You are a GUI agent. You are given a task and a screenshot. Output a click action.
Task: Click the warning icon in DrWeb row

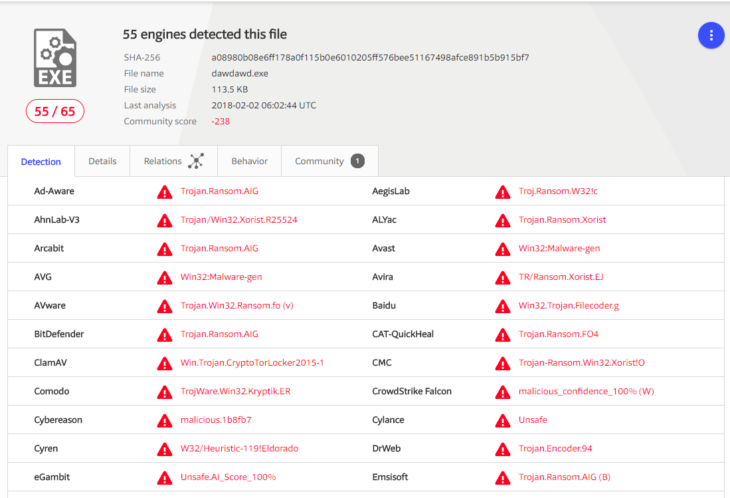[502, 449]
